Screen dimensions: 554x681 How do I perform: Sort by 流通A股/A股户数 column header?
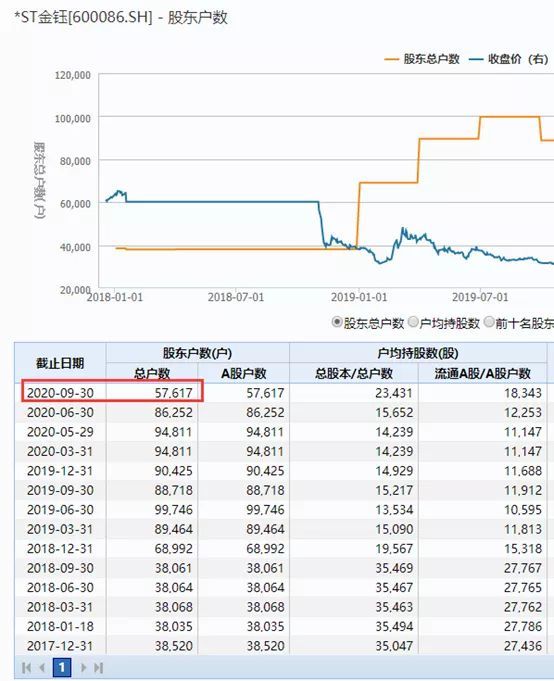coord(482,373)
